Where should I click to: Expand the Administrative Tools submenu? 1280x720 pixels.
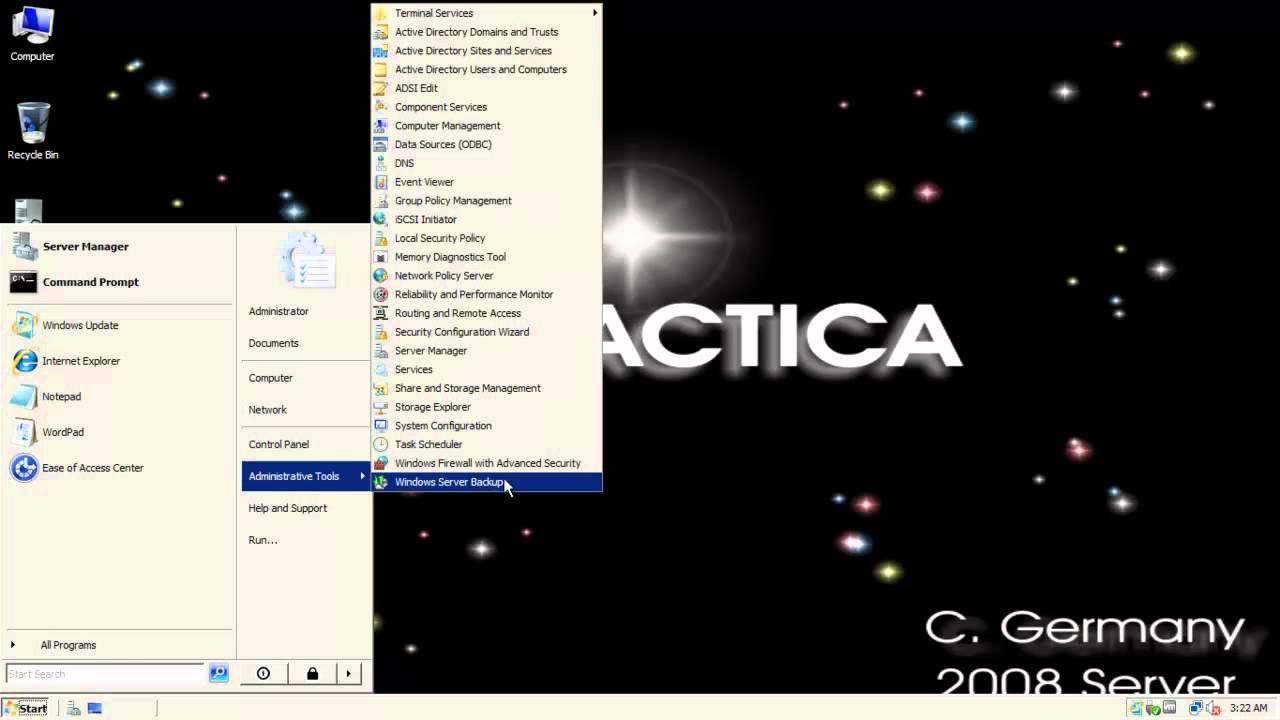(x=306, y=476)
